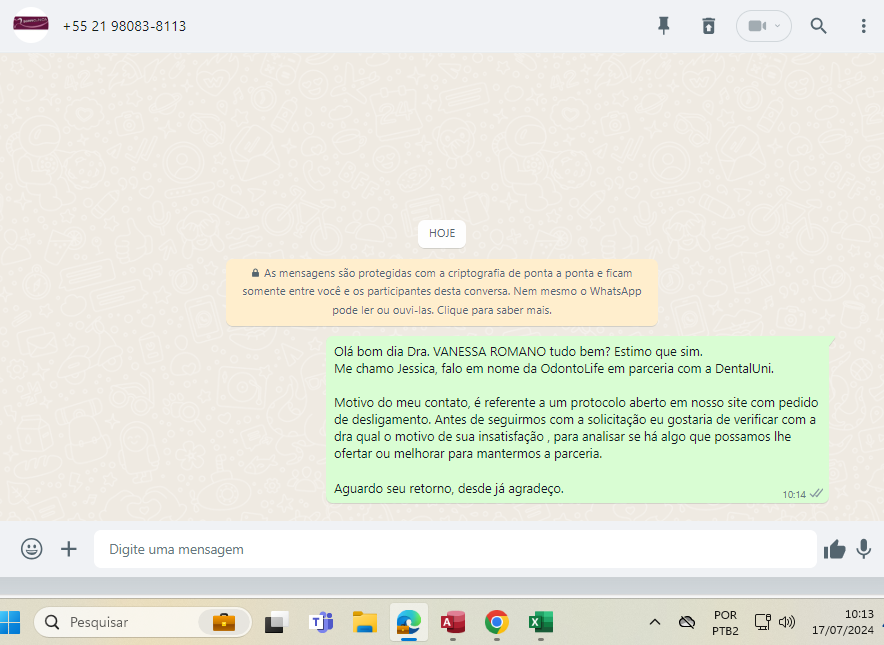Open Task View on the taskbar
This screenshot has height=645, width=884.
(276, 622)
